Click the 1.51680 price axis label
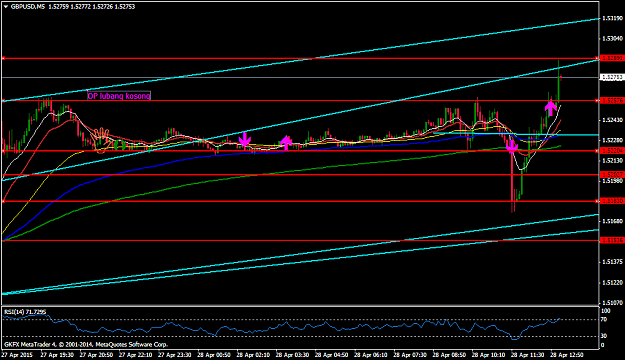Screen dimensions: 625x360 (612, 221)
